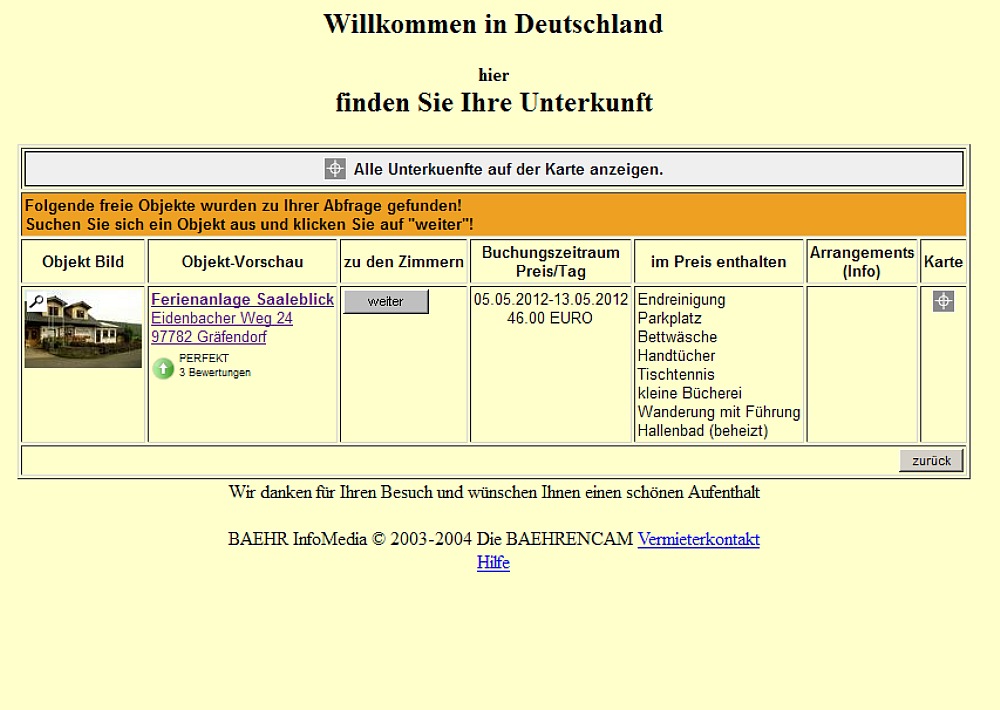Click the '97782 Gräfendorf' link
The width and height of the screenshot is (1000, 710).
pyautogui.click(x=209, y=337)
